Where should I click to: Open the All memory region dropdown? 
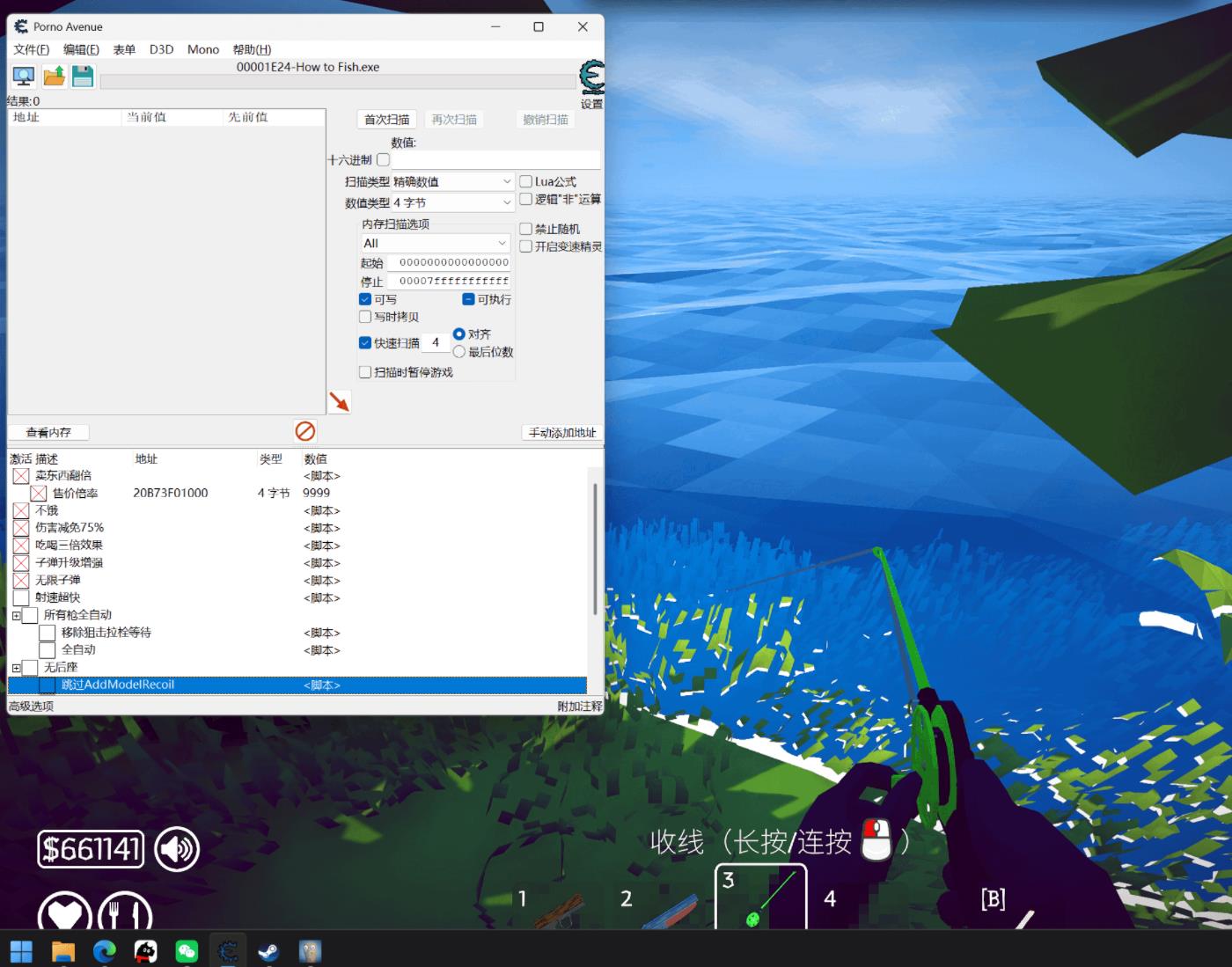pyautogui.click(x=436, y=243)
